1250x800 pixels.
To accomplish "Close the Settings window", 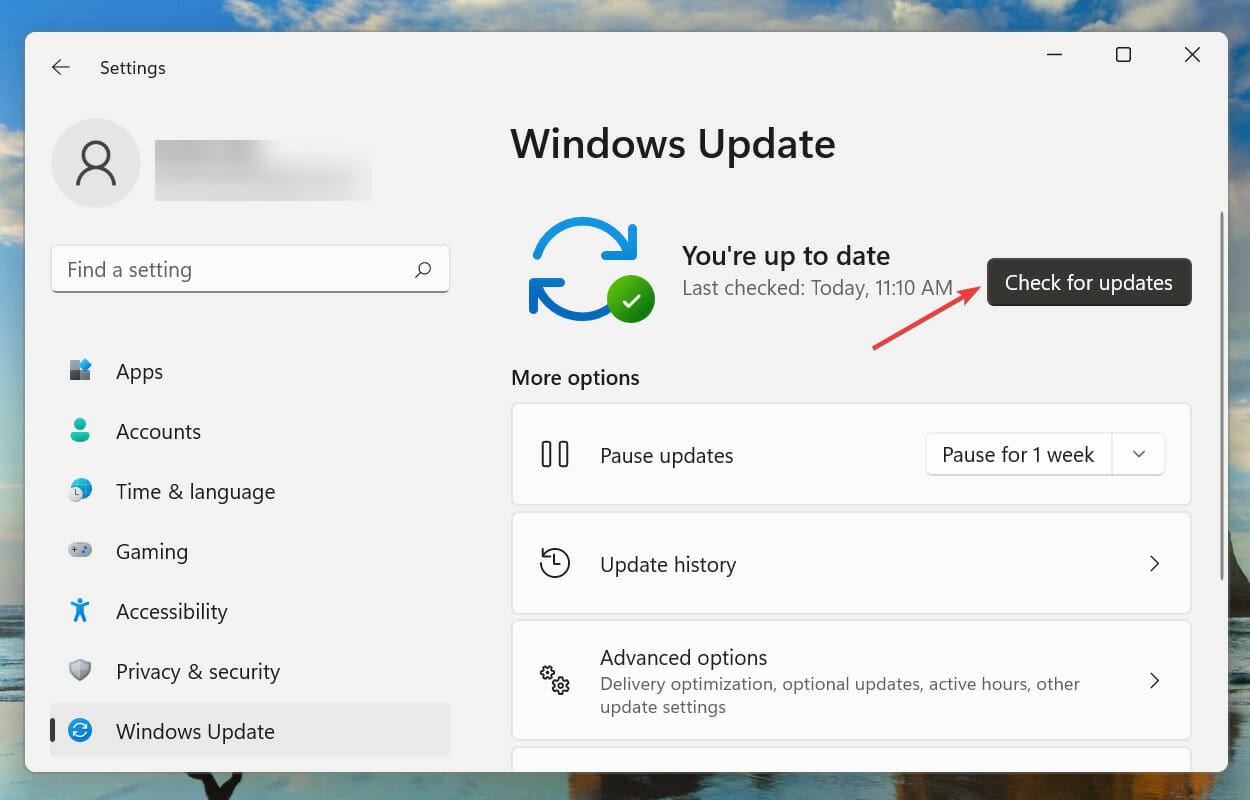I will click(x=1192, y=55).
